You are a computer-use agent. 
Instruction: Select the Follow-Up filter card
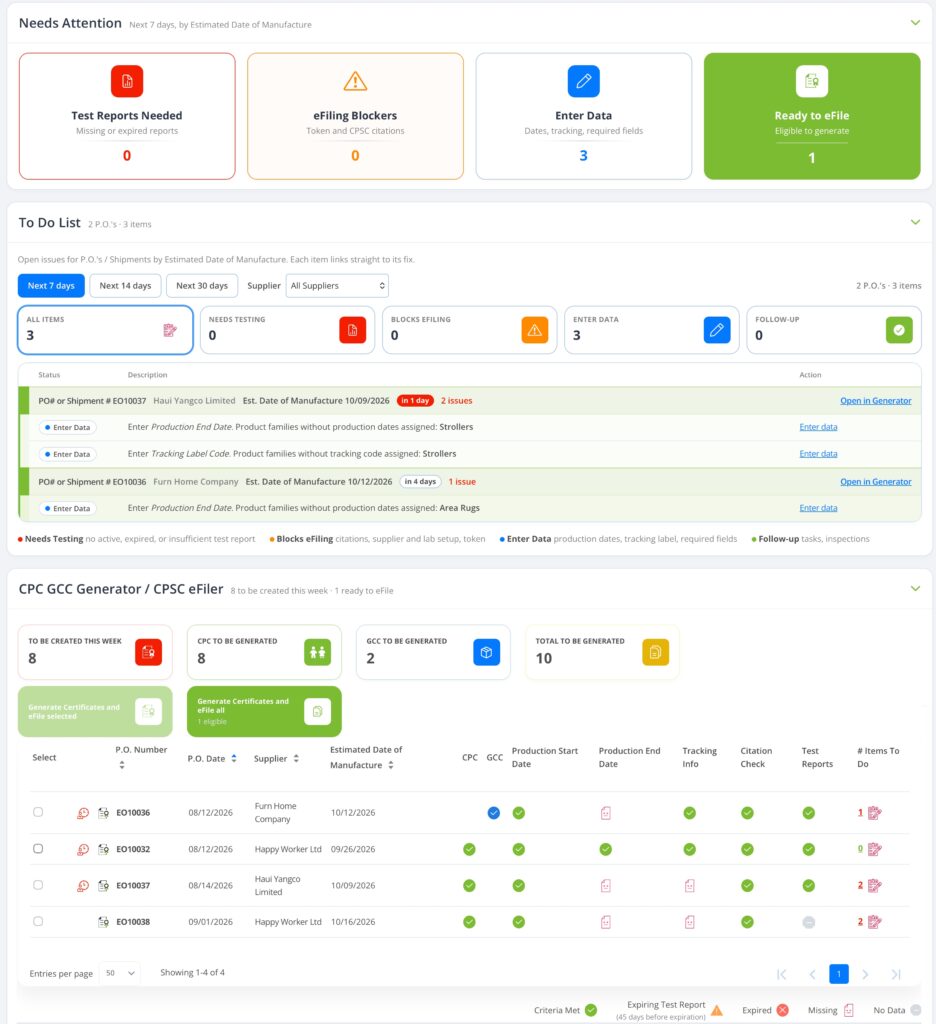click(834, 330)
